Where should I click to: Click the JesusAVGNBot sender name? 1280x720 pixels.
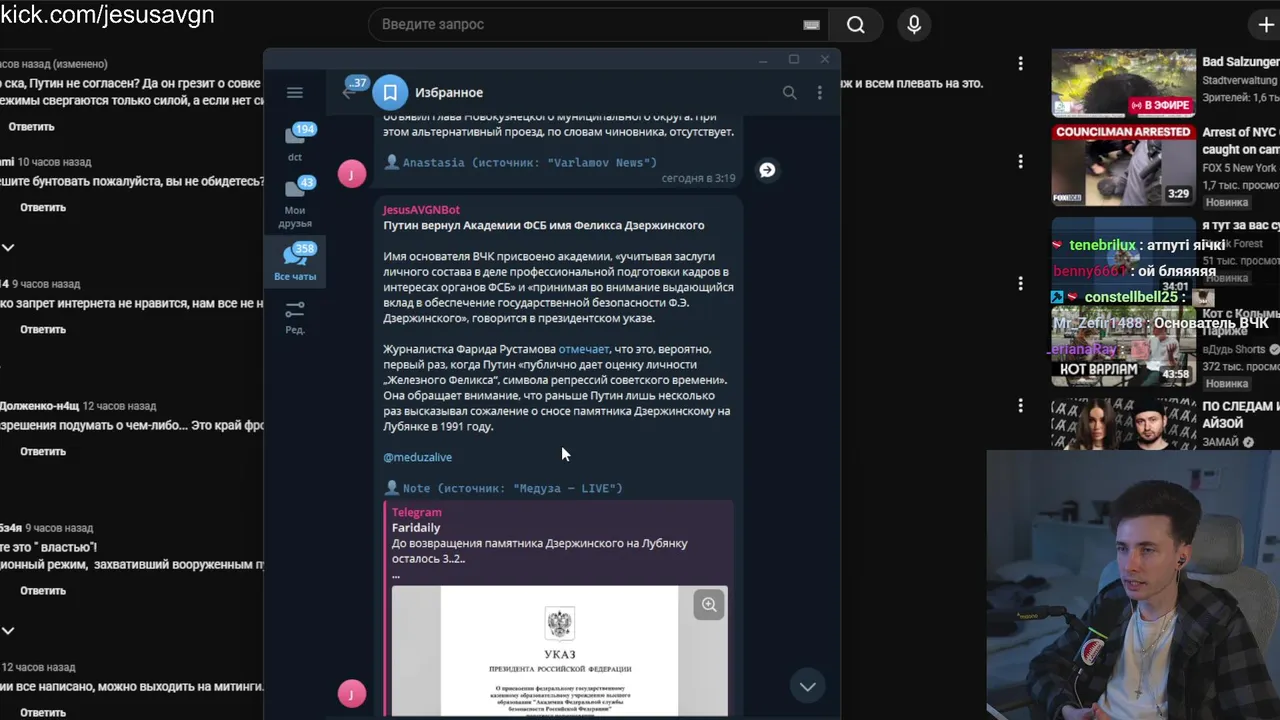click(421, 210)
